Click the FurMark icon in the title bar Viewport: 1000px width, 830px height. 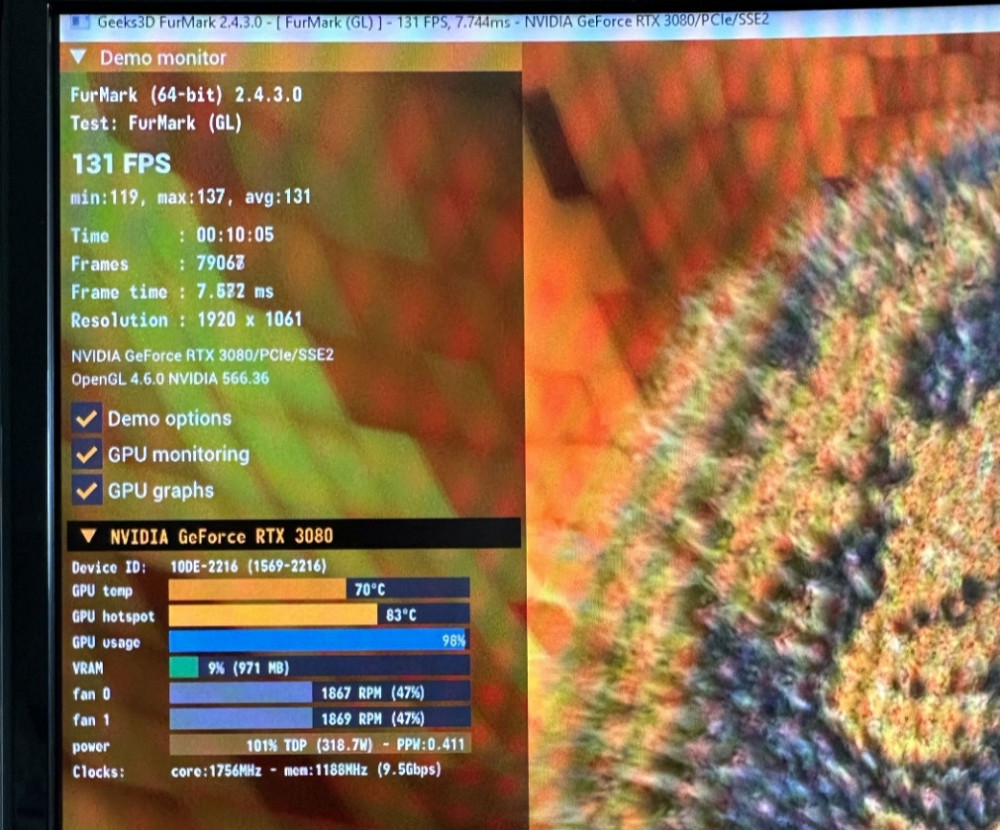point(78,21)
